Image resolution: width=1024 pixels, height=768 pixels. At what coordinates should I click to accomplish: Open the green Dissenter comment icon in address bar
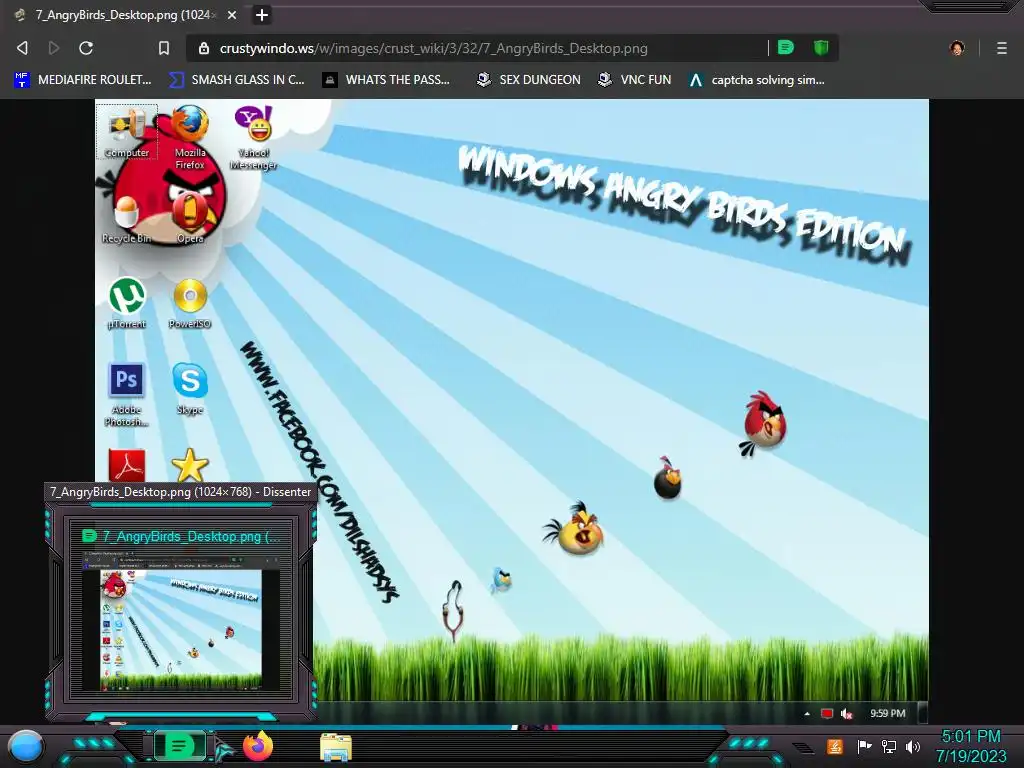pos(786,47)
